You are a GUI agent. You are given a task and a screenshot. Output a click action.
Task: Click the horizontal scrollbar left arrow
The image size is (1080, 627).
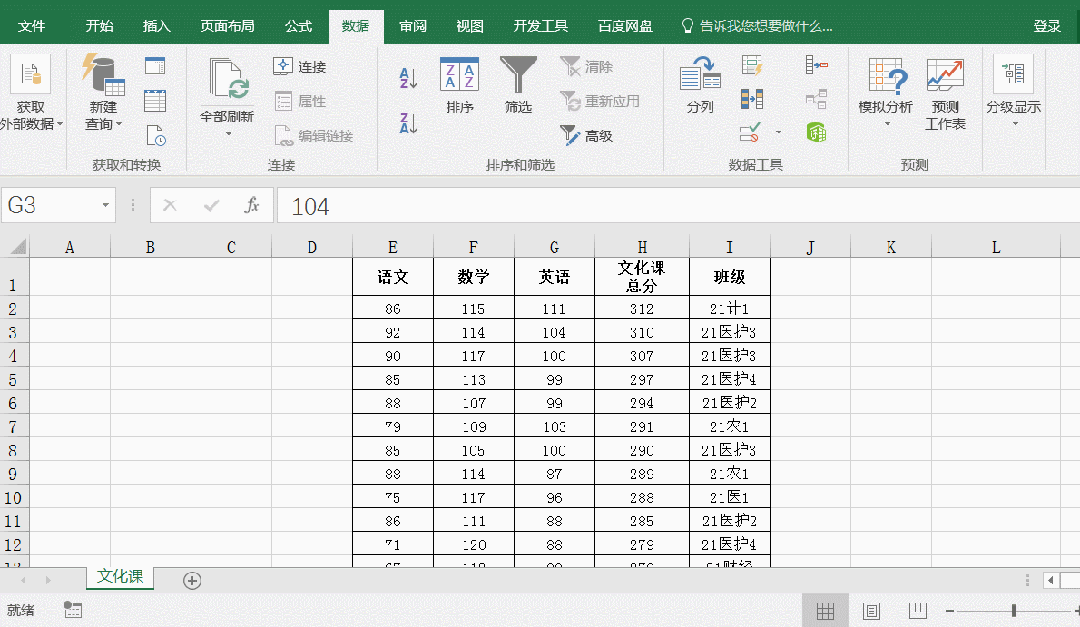1050,580
